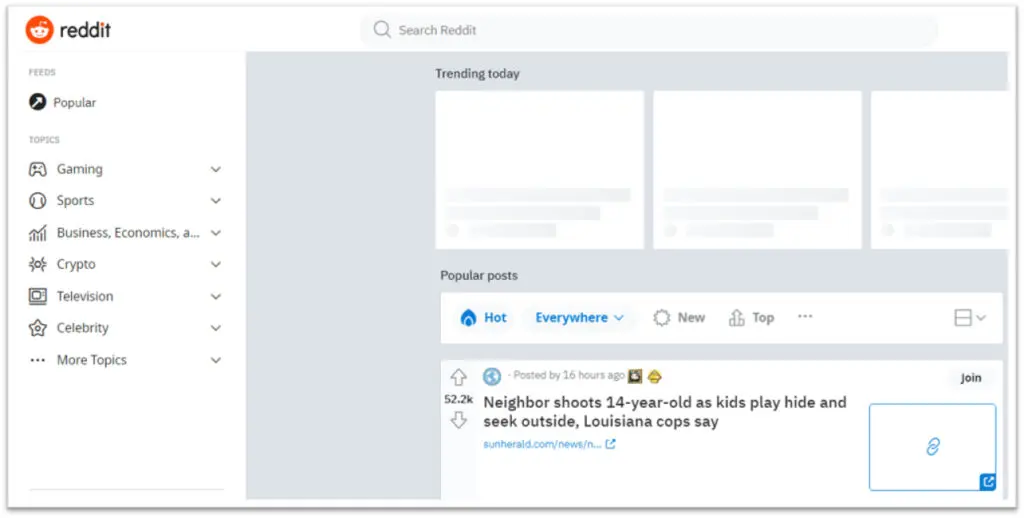
Task: Expand the Sports topic chevron
Action: [216, 201]
